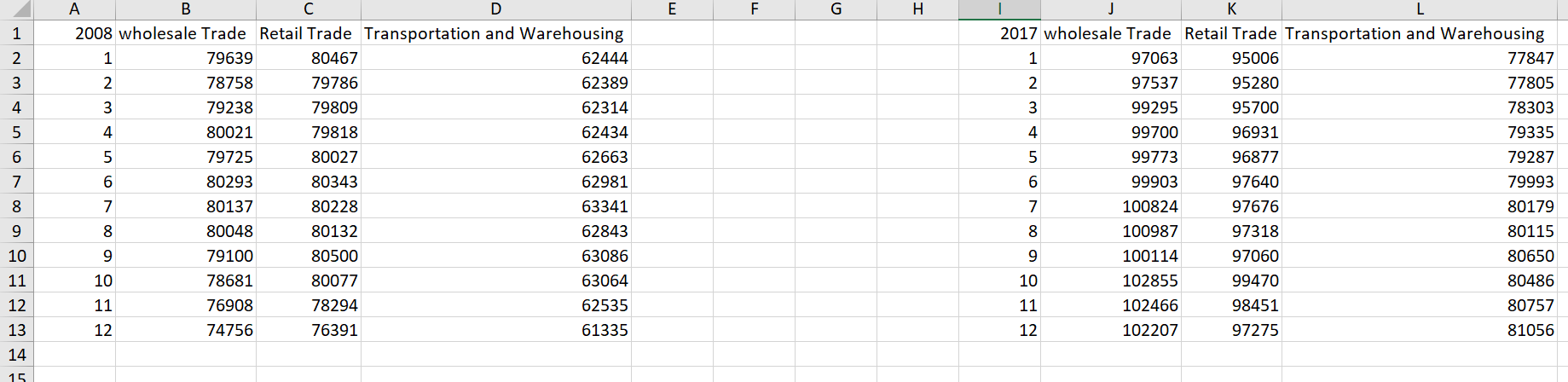Select row 1 header
Viewport: 1568px width, 382px height.
click(x=17, y=33)
